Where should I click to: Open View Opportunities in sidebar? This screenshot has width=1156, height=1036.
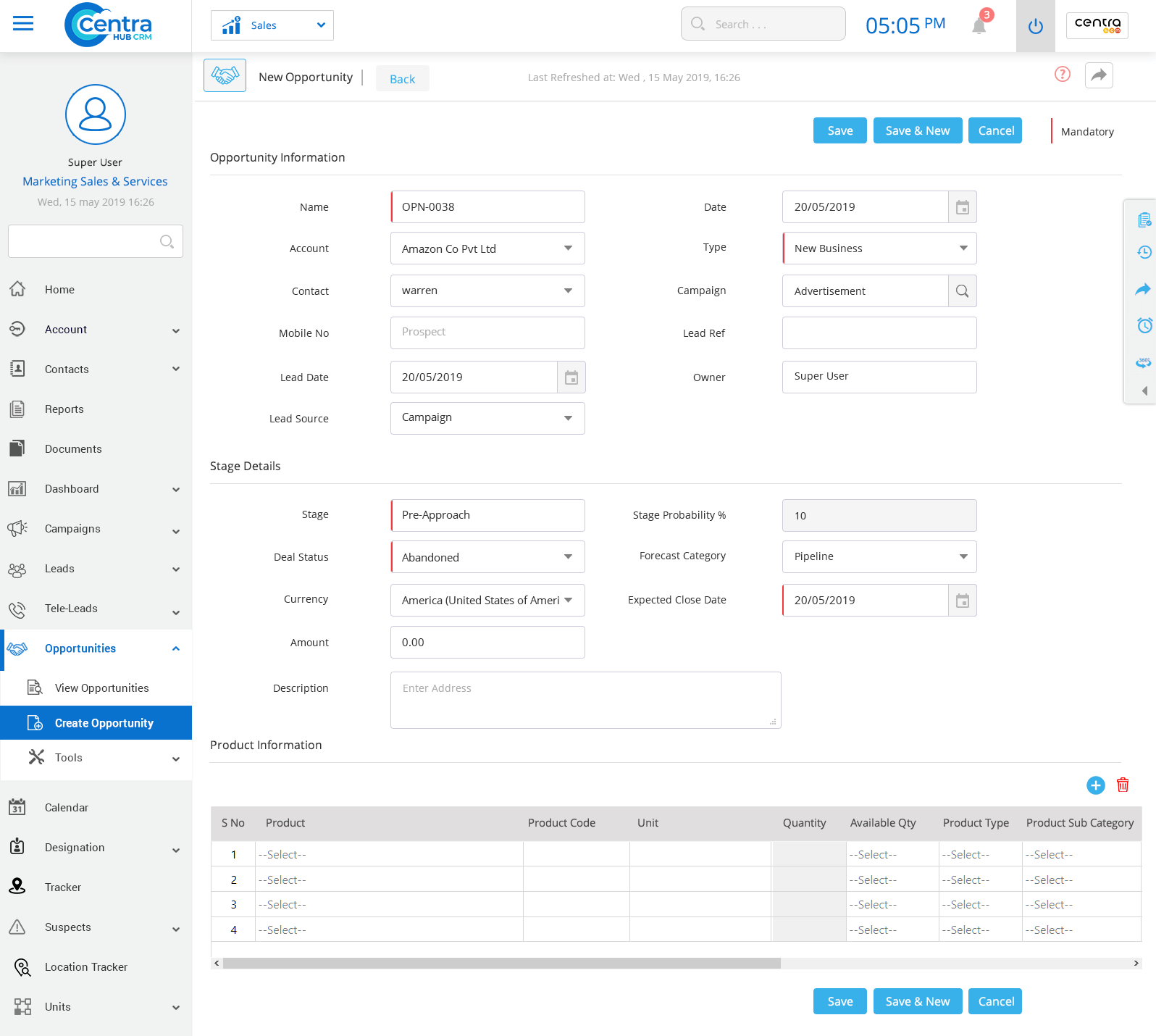[101, 688]
